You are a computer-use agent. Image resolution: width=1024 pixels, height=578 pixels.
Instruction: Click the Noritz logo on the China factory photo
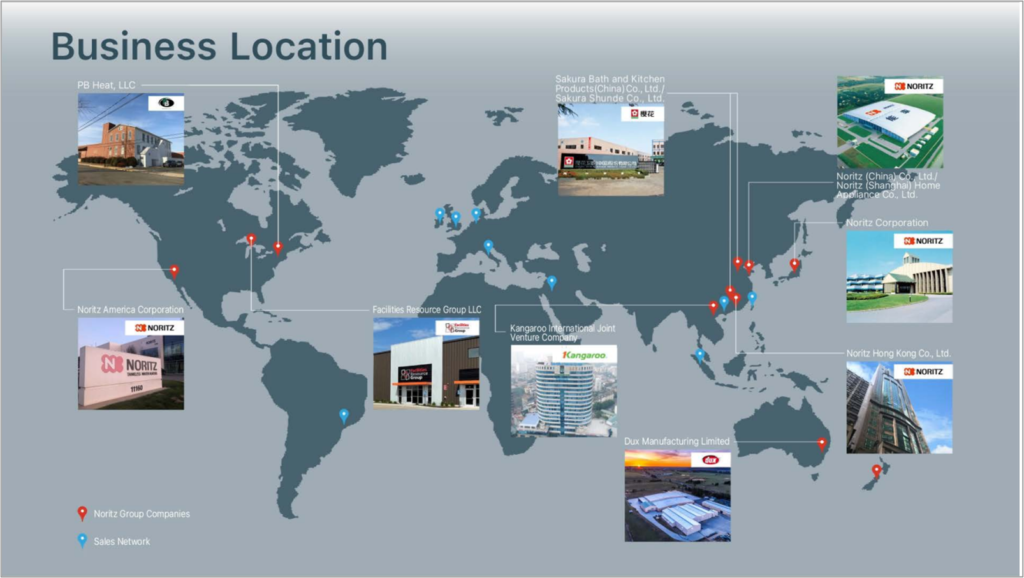click(x=914, y=86)
